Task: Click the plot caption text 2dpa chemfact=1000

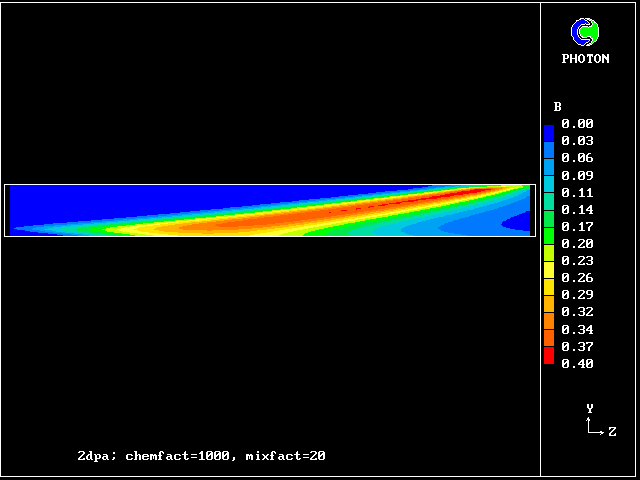Action: (201, 456)
